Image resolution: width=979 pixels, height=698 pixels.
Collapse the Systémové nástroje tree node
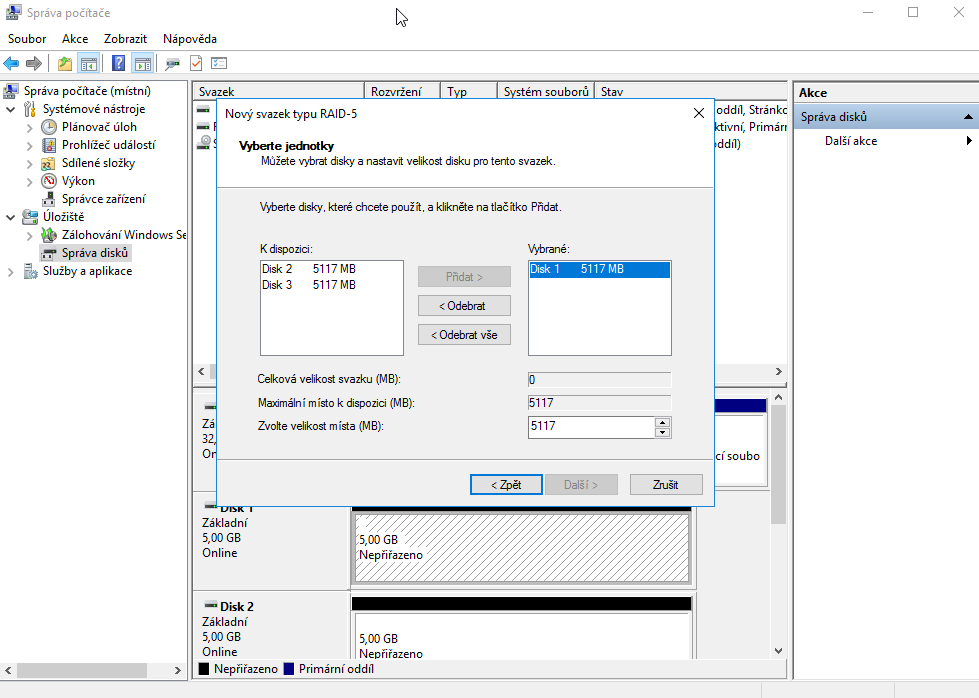pos(11,109)
